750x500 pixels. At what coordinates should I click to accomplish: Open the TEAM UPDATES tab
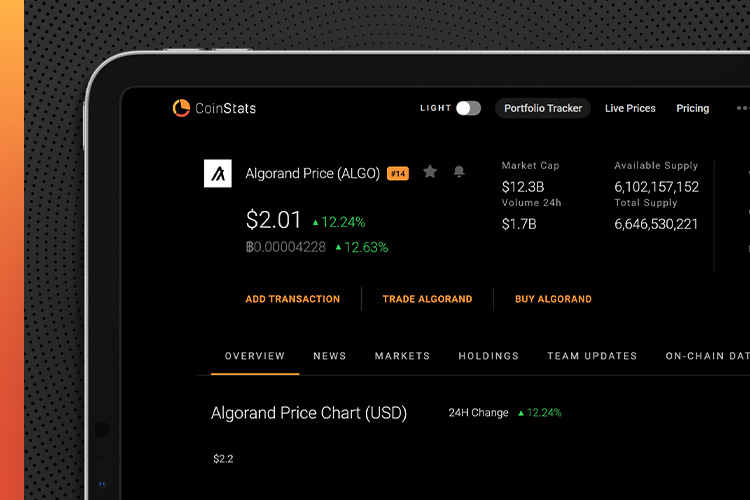point(592,356)
